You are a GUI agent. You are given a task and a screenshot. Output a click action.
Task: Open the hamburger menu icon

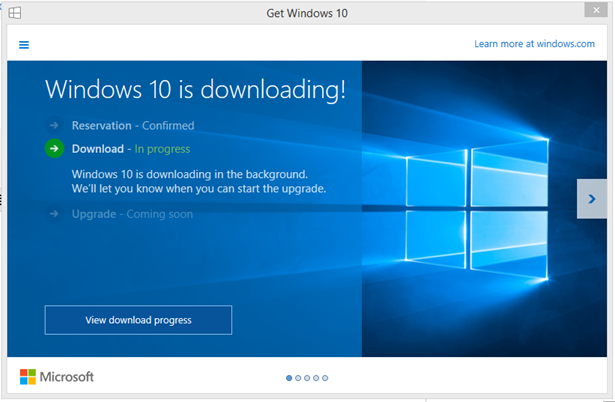24,45
